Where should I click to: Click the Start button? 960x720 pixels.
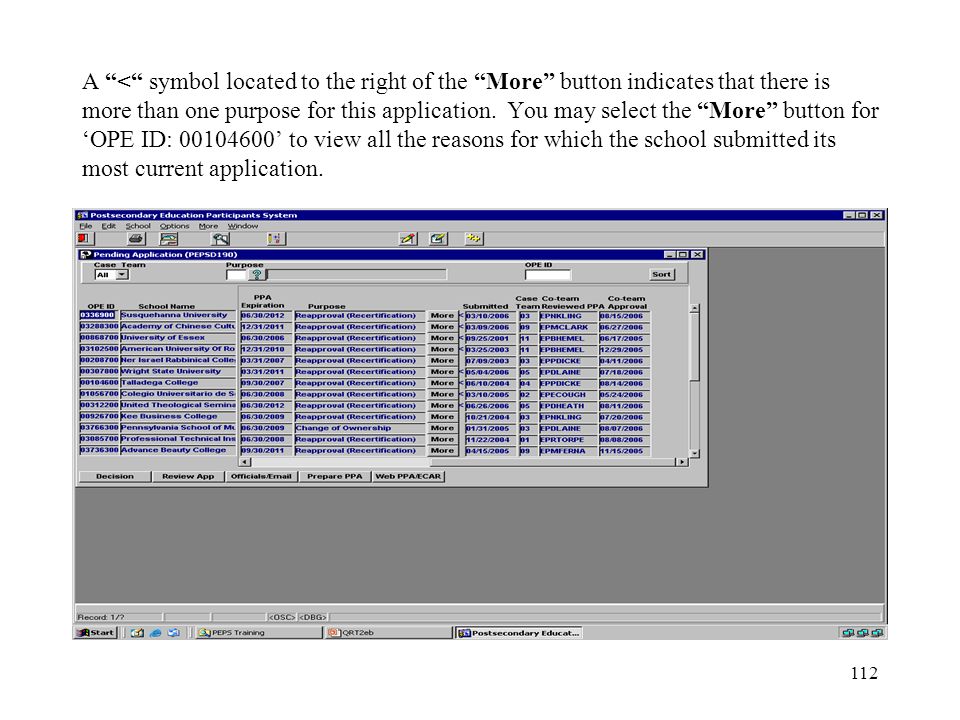tap(96, 632)
